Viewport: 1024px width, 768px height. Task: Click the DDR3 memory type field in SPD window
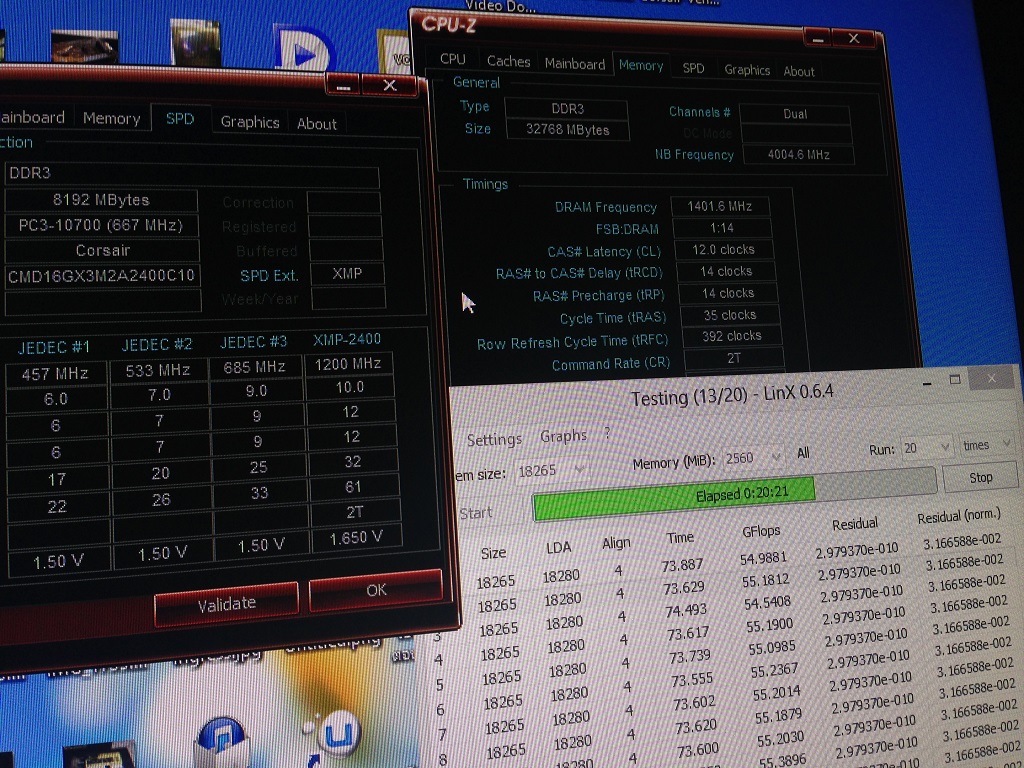[x=192, y=174]
